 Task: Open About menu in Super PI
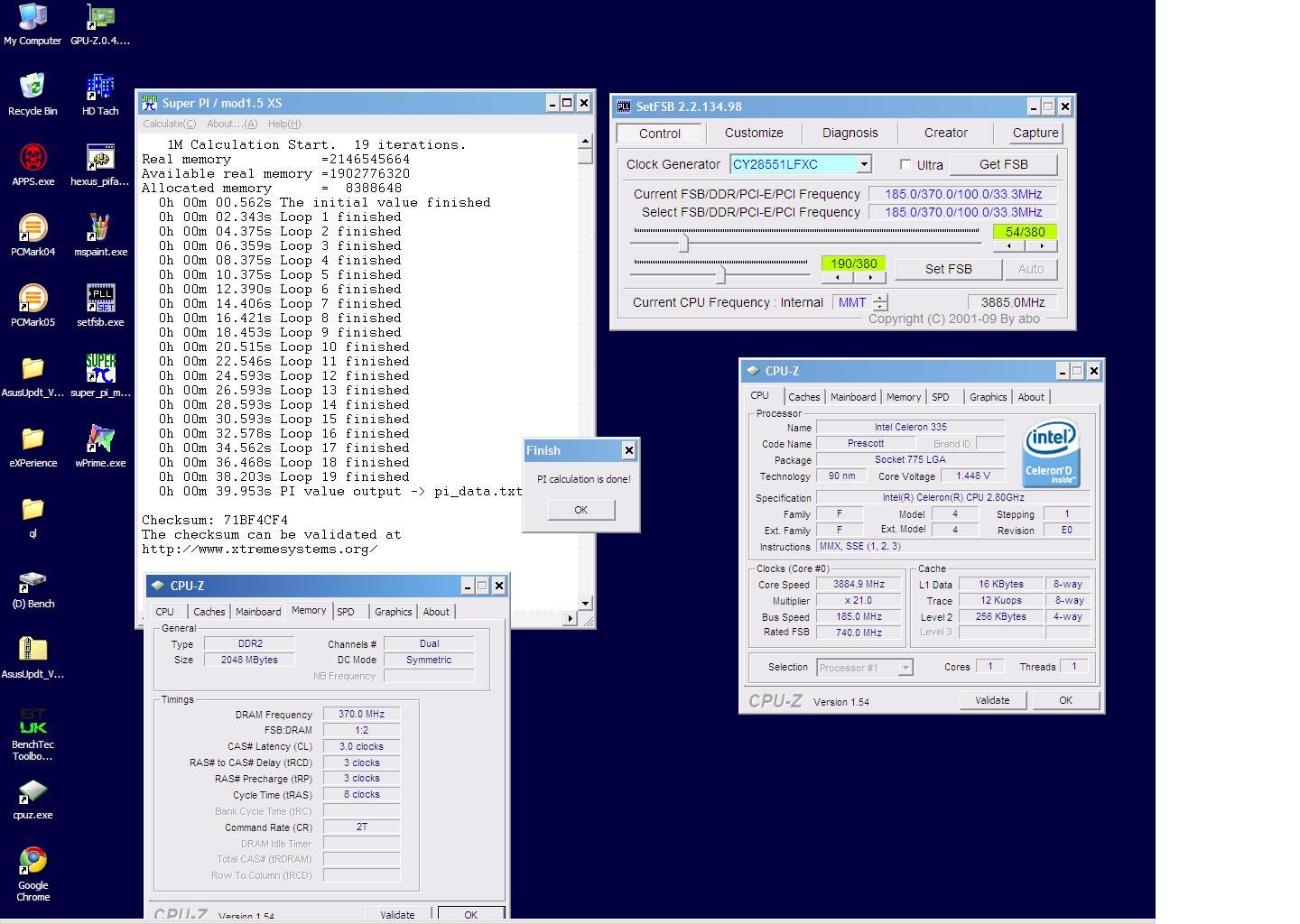(232, 124)
